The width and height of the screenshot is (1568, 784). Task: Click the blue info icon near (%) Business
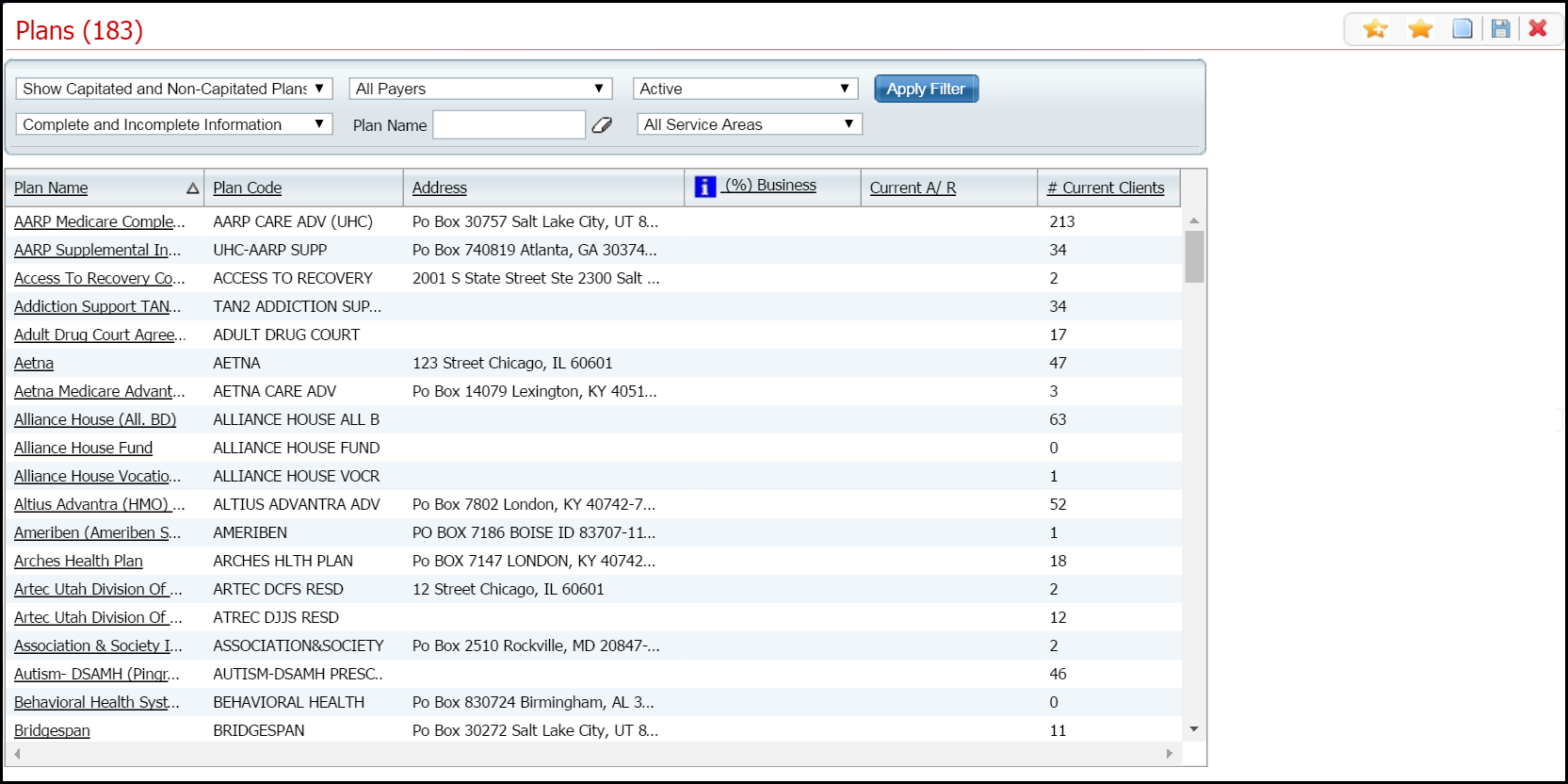(704, 187)
